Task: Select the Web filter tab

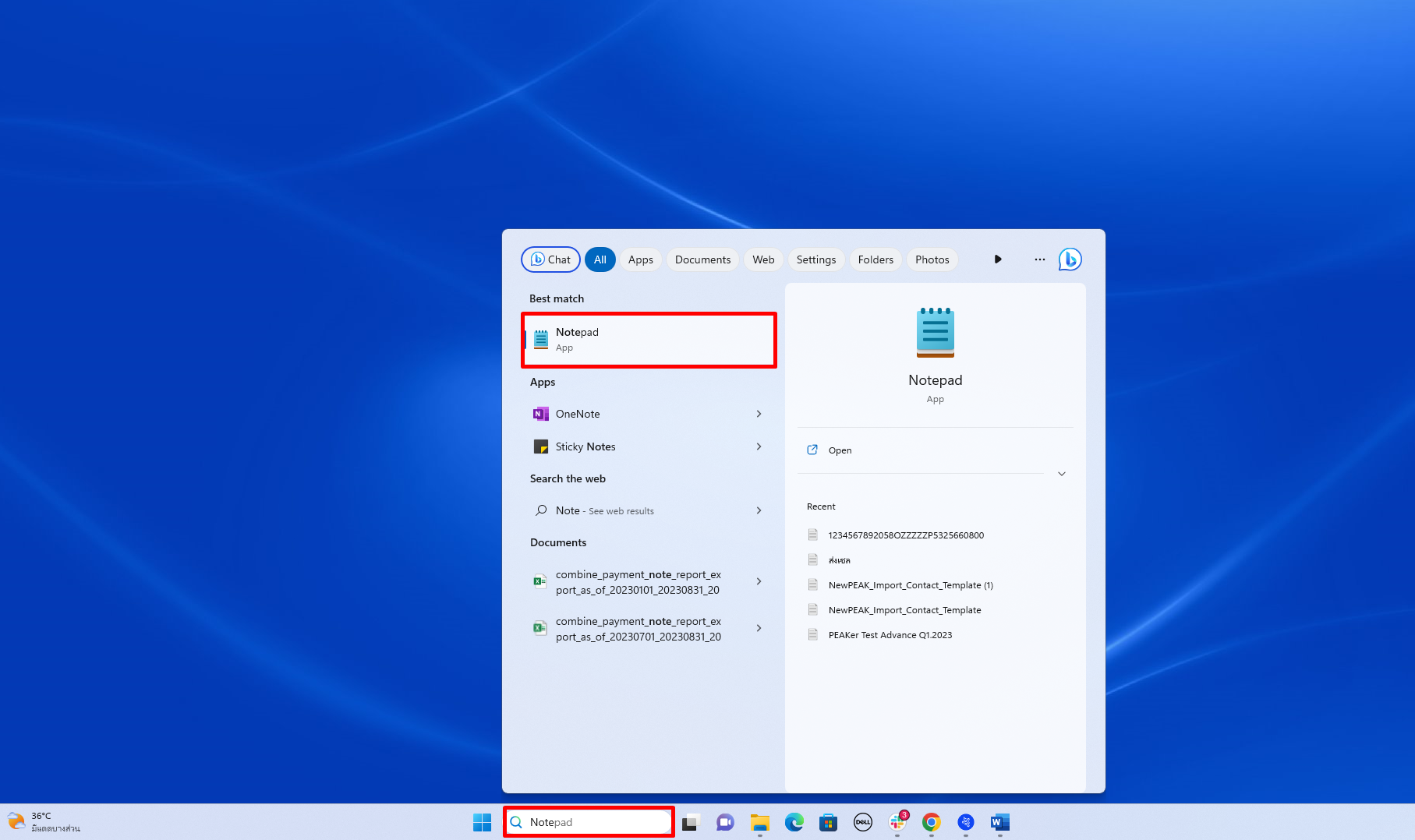Action: point(763,259)
